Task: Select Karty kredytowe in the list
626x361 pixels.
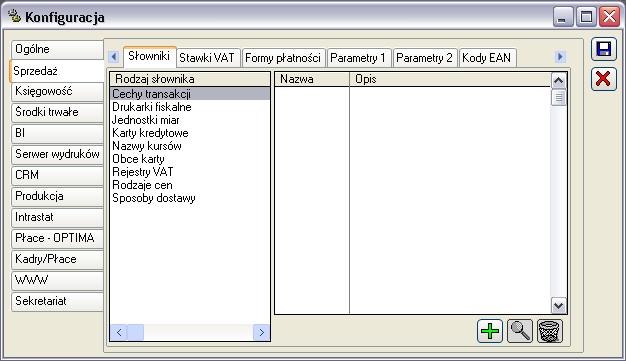Action: [x=190, y=133]
